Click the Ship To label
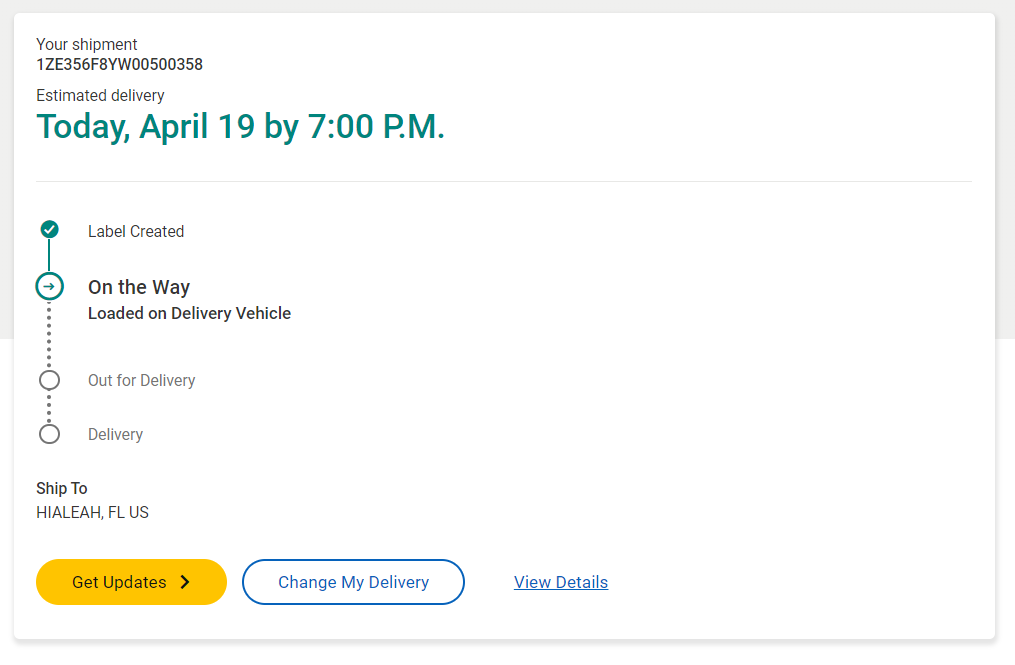Screen dimensions: 1015x665 coord(62,488)
